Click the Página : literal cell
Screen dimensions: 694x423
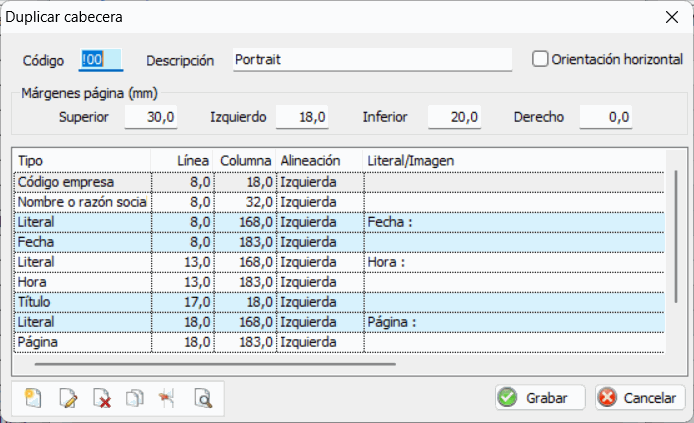pos(514,322)
